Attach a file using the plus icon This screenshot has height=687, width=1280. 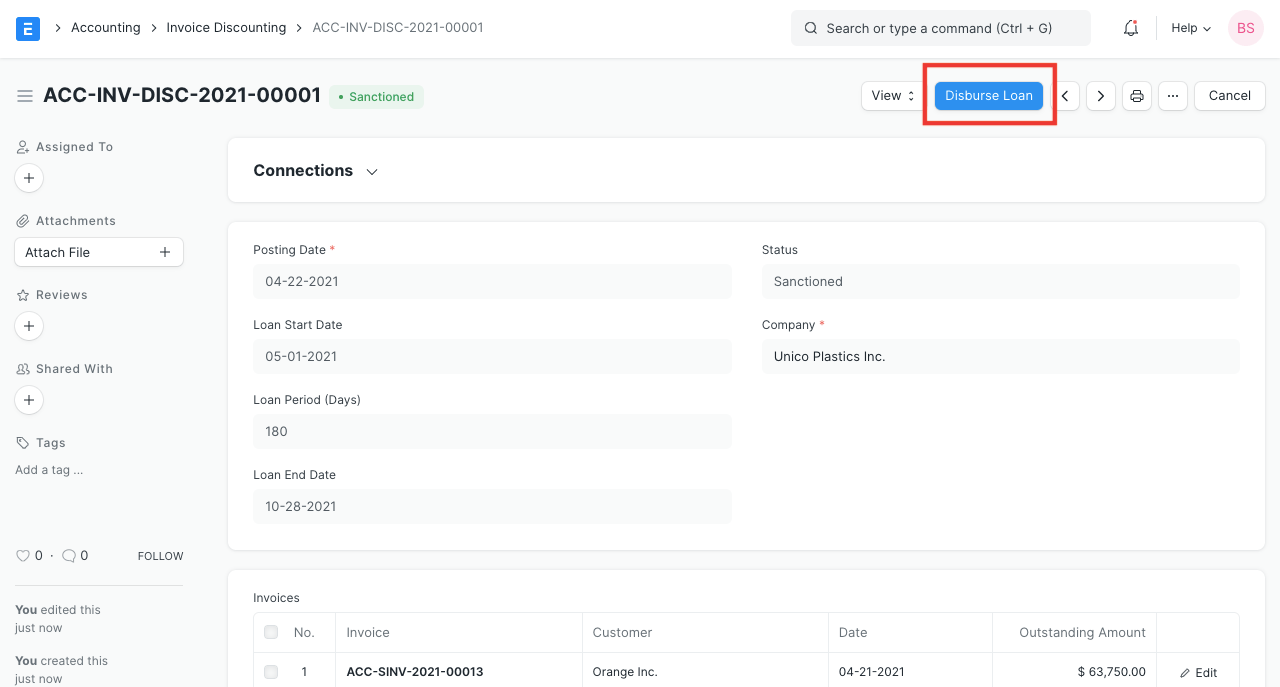click(x=165, y=252)
